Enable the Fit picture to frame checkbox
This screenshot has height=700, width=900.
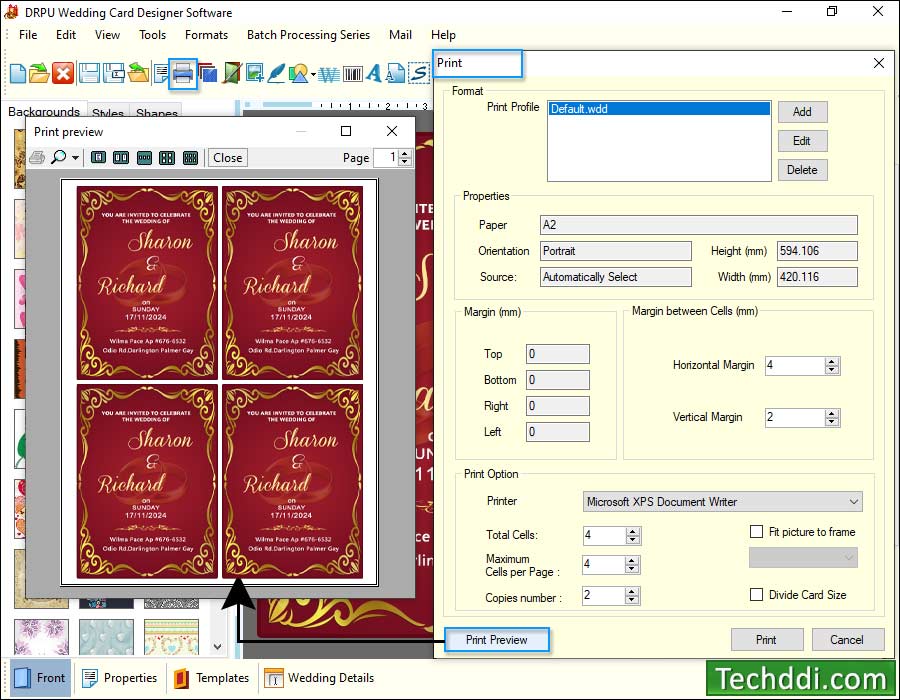coord(757,531)
